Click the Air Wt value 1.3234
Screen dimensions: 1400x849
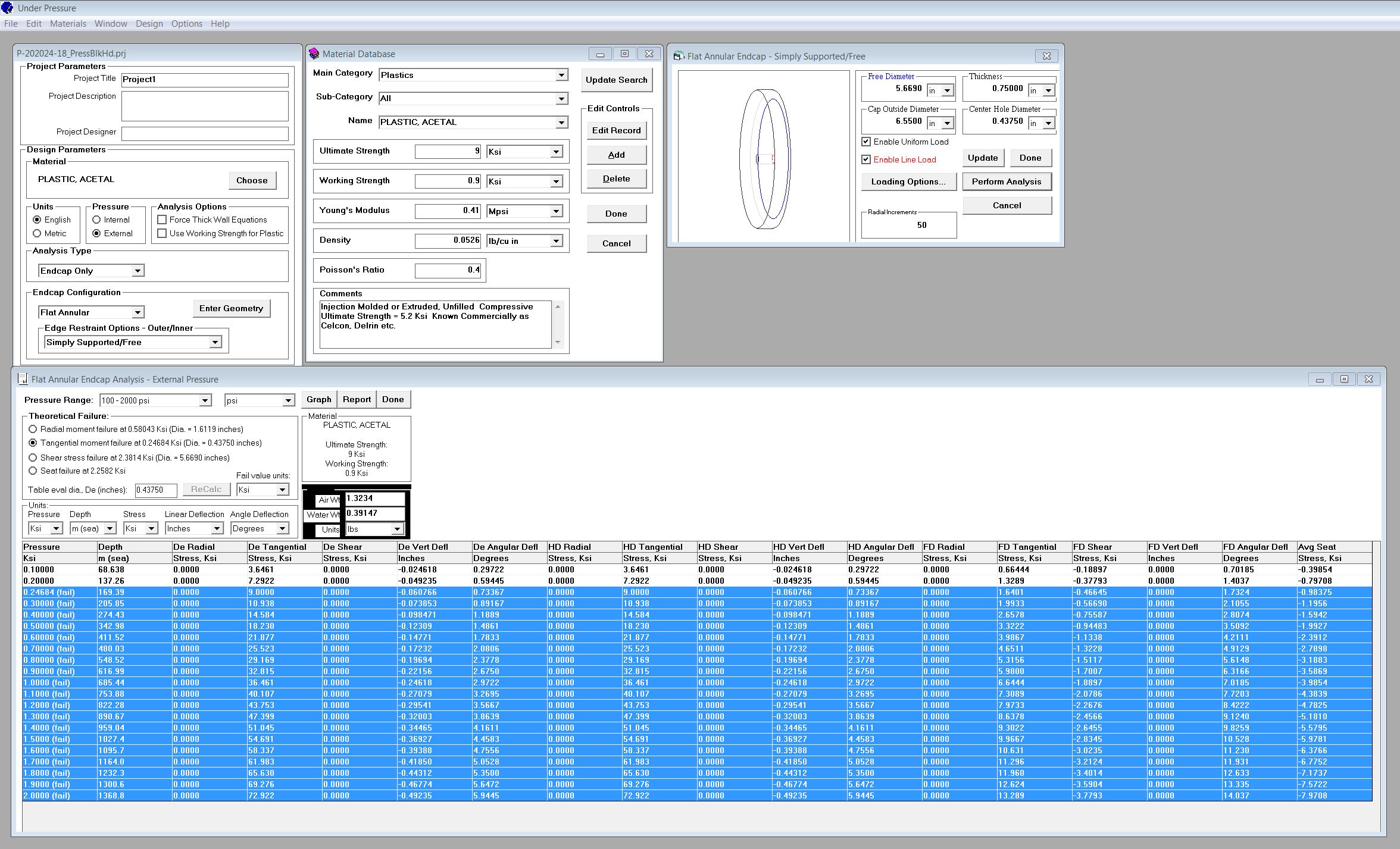(x=375, y=499)
